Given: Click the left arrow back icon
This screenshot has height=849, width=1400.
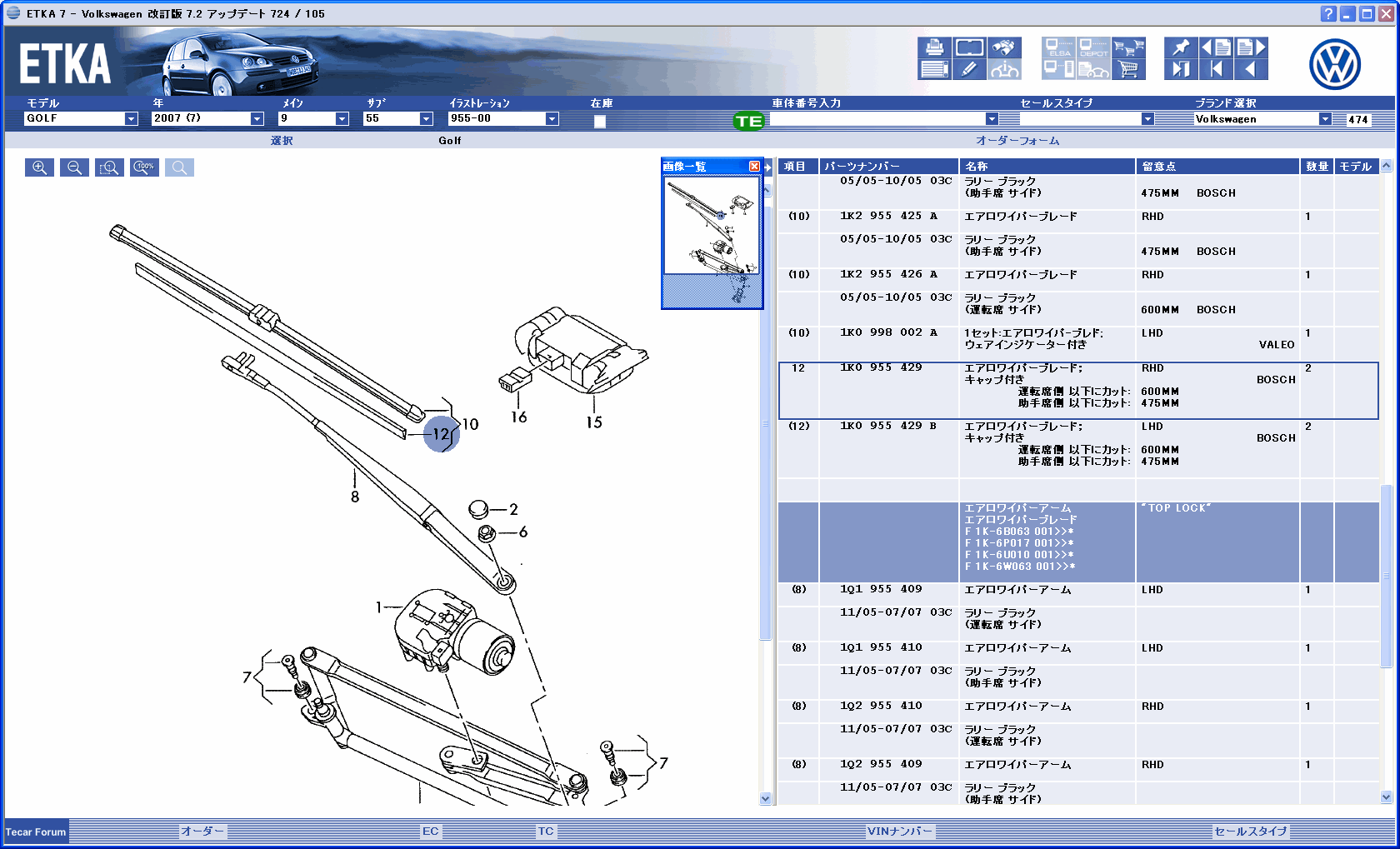Looking at the screenshot, I should (x=1251, y=69).
